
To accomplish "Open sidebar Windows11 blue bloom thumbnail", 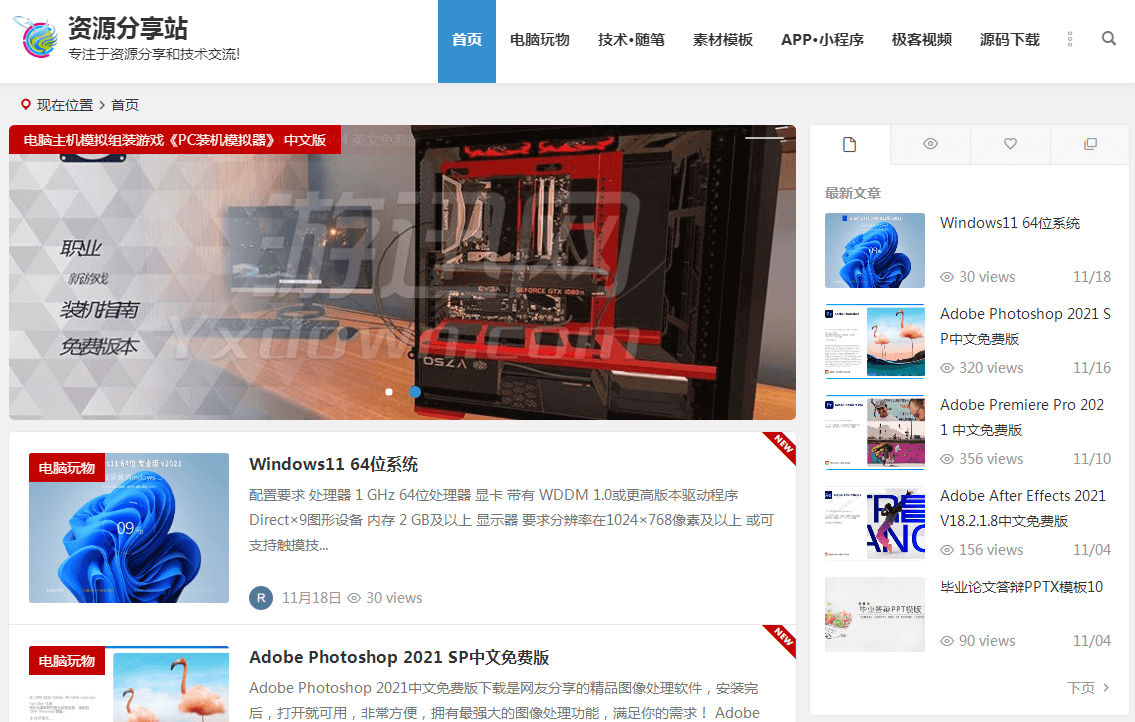I will [x=875, y=251].
